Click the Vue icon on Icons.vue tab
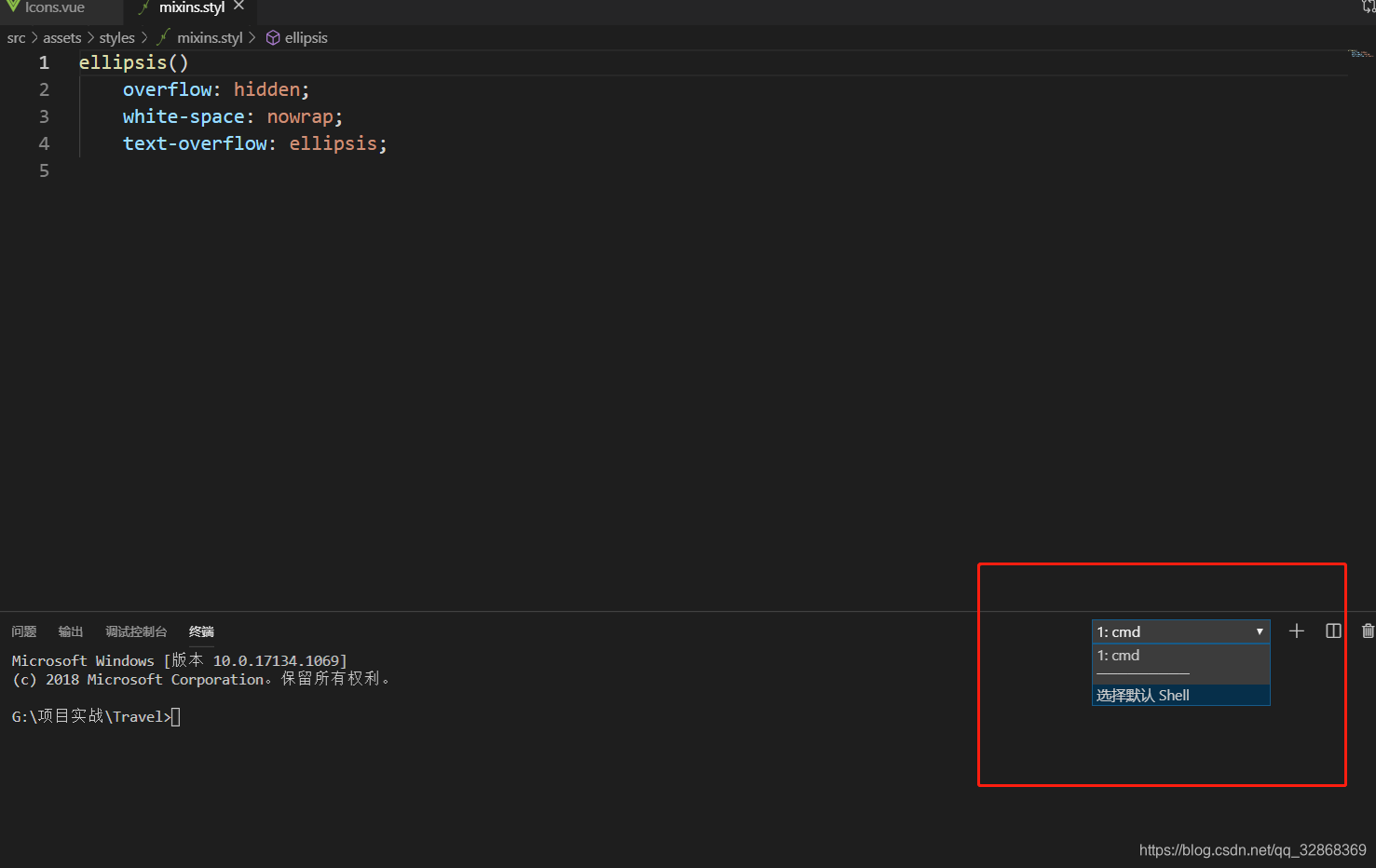The width and height of the screenshot is (1376, 868). [x=13, y=7]
